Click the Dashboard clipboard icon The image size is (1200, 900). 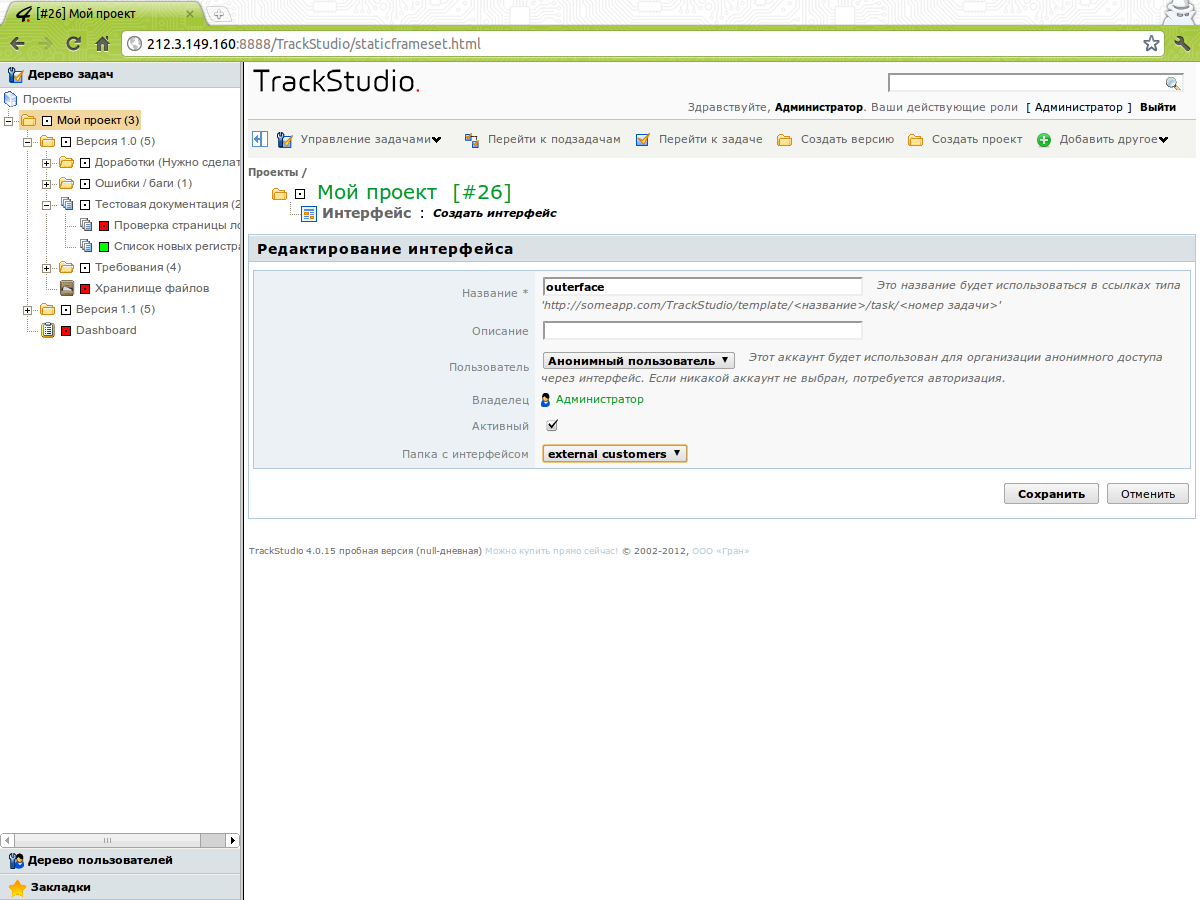coord(47,330)
